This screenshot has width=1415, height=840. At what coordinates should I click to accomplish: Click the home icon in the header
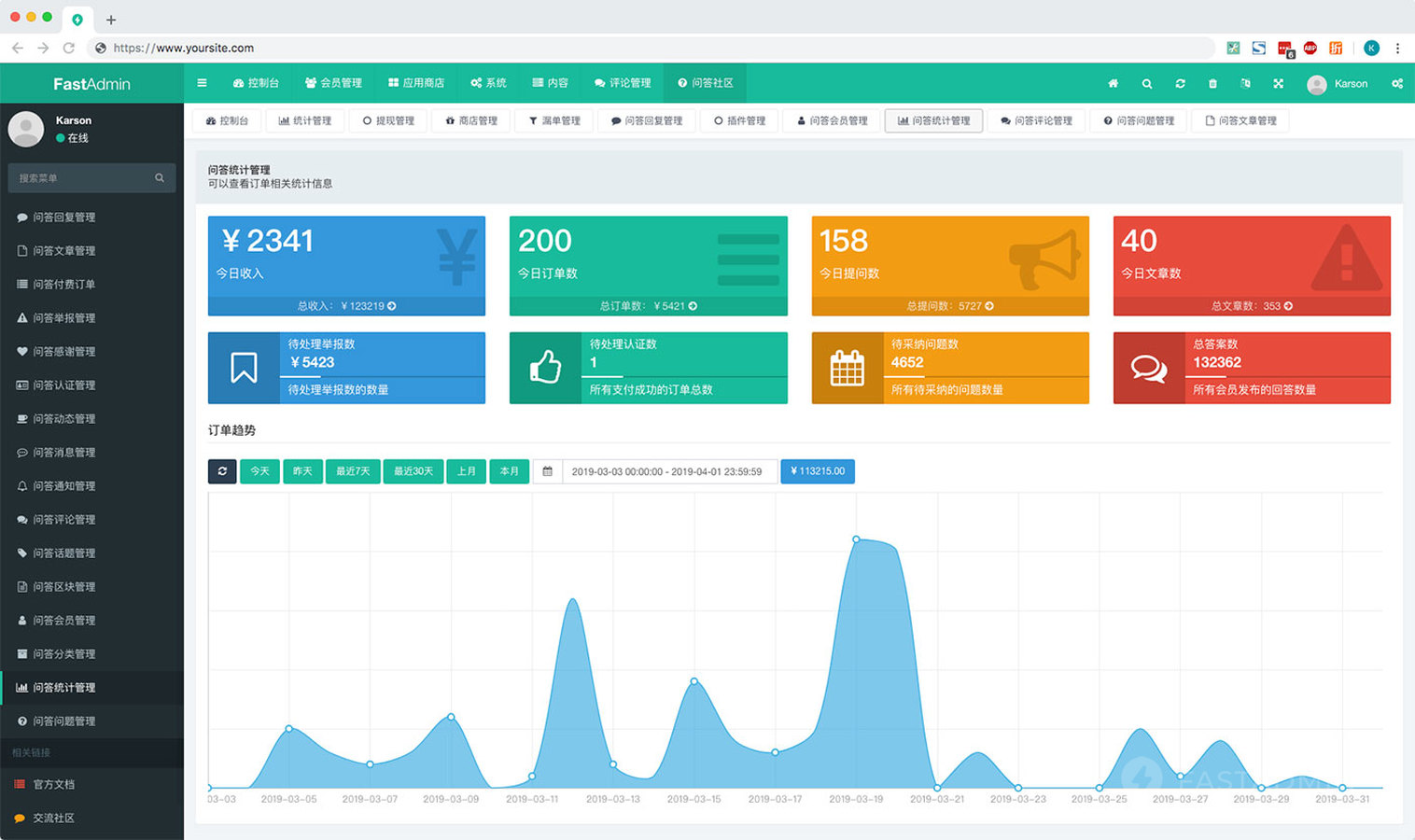click(x=1113, y=84)
